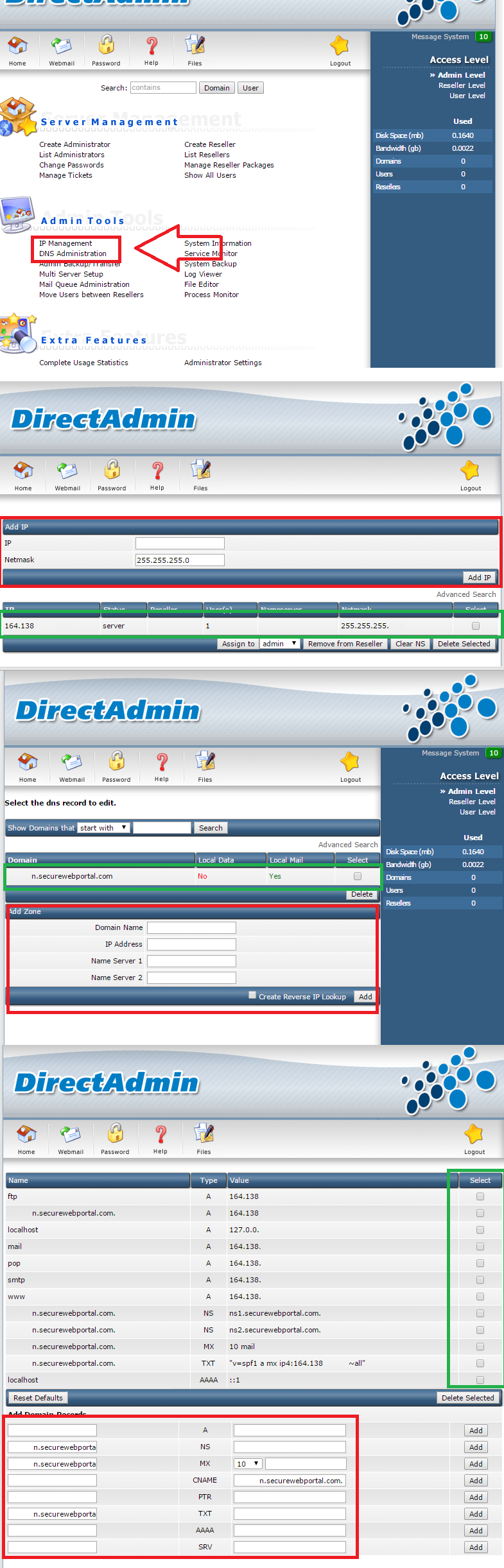Click Password padlock icon on DNS records screen
Image resolution: width=504 pixels, height=1568 pixels.
click(116, 1133)
